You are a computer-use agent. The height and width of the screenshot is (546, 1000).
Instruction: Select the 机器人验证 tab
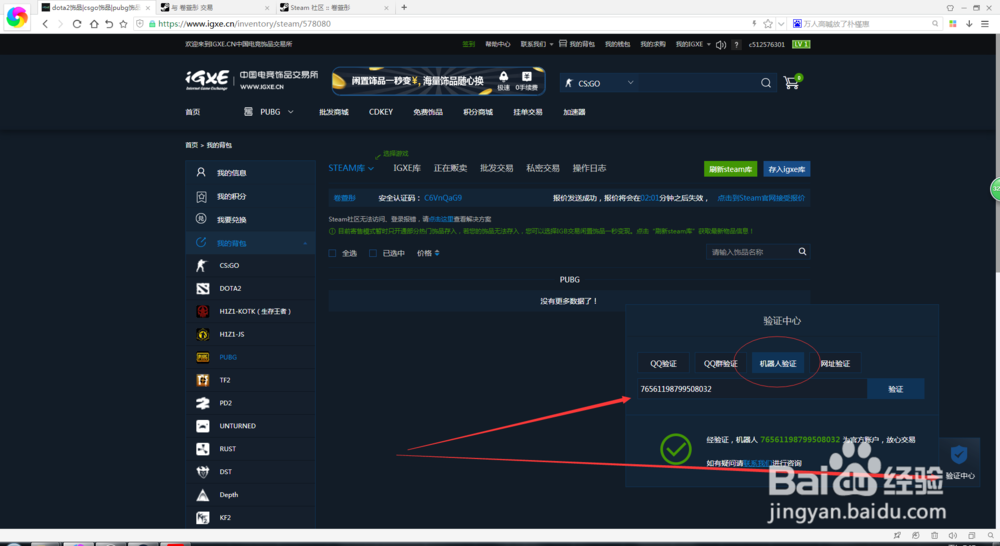coord(778,364)
